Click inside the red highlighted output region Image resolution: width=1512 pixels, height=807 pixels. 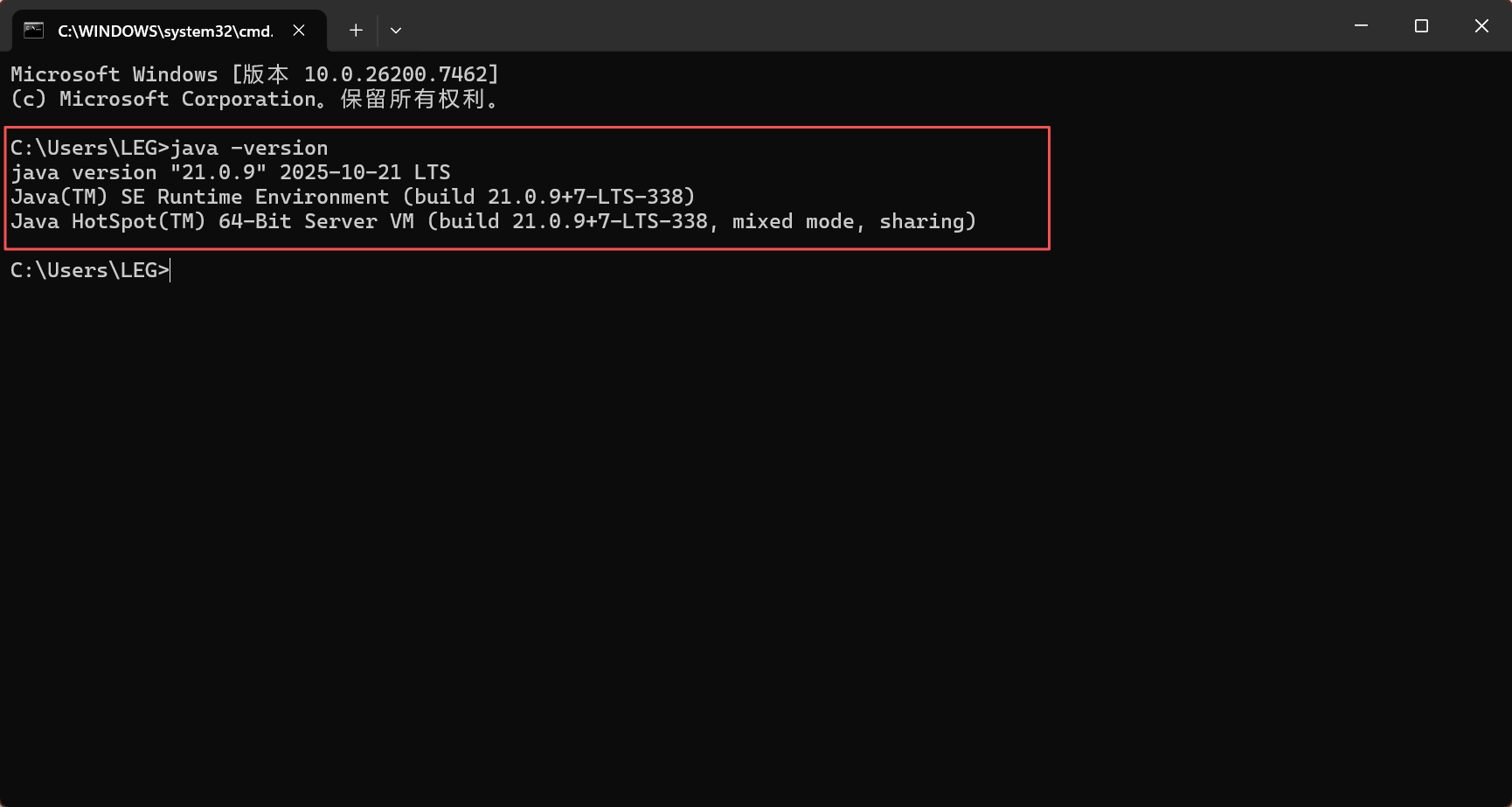[x=524, y=188]
